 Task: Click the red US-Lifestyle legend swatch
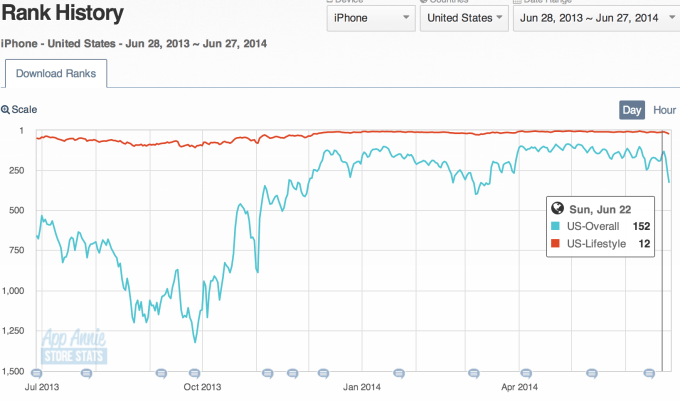tap(556, 243)
